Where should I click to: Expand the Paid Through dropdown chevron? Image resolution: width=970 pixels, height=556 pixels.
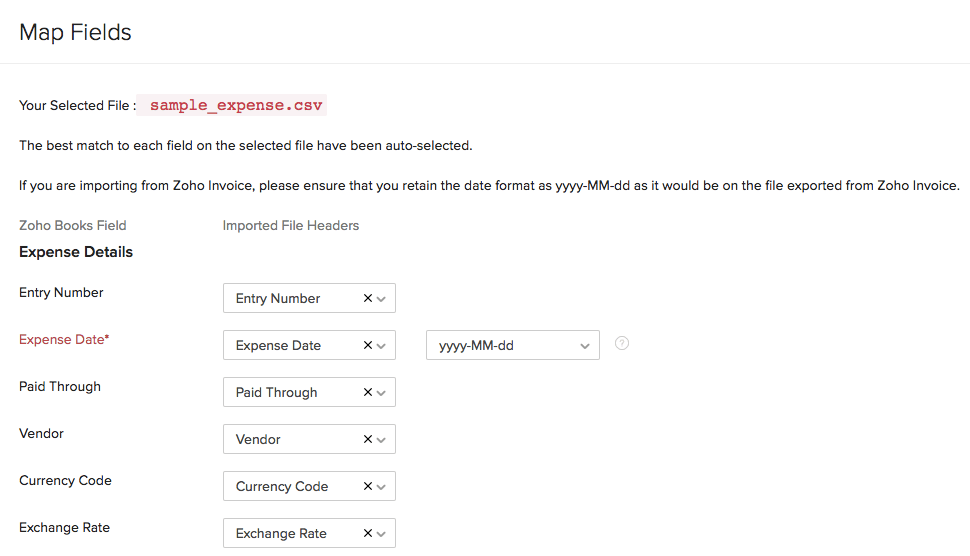tap(381, 392)
